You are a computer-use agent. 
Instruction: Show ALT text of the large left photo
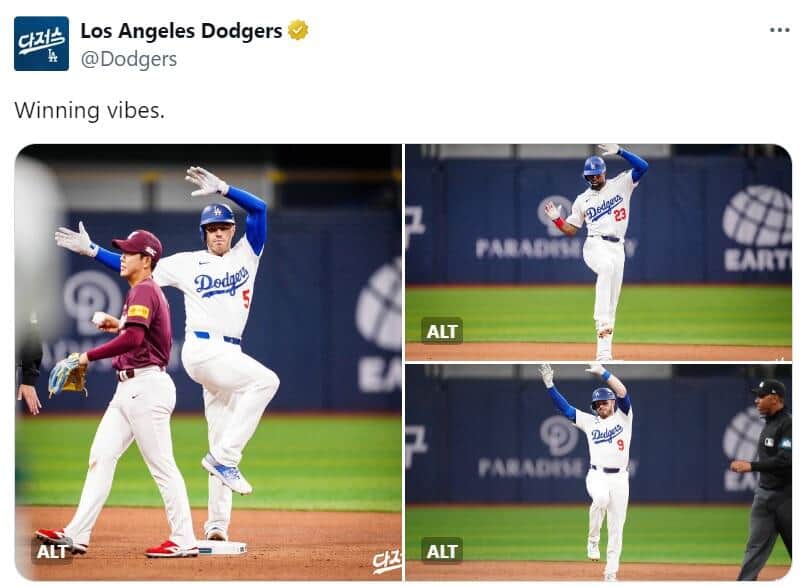point(52,551)
